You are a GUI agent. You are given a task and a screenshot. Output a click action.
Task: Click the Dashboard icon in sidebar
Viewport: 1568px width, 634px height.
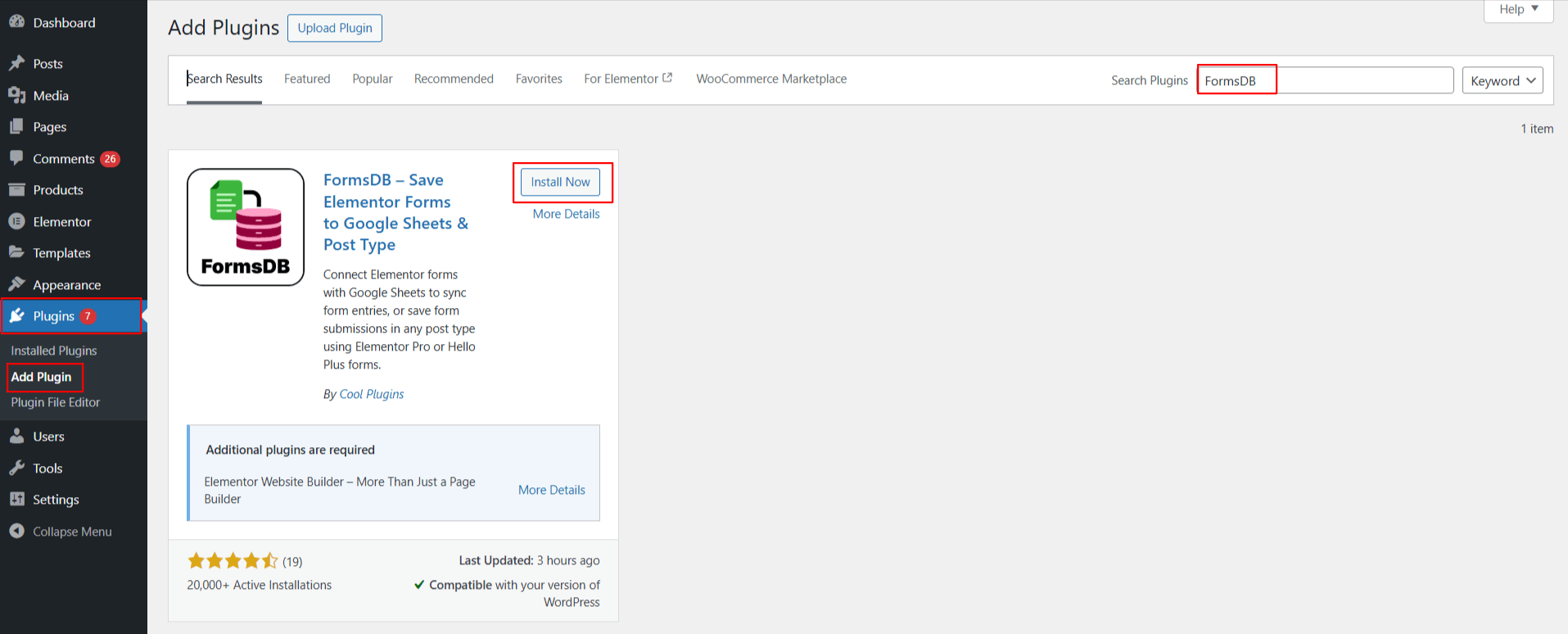tap(16, 23)
